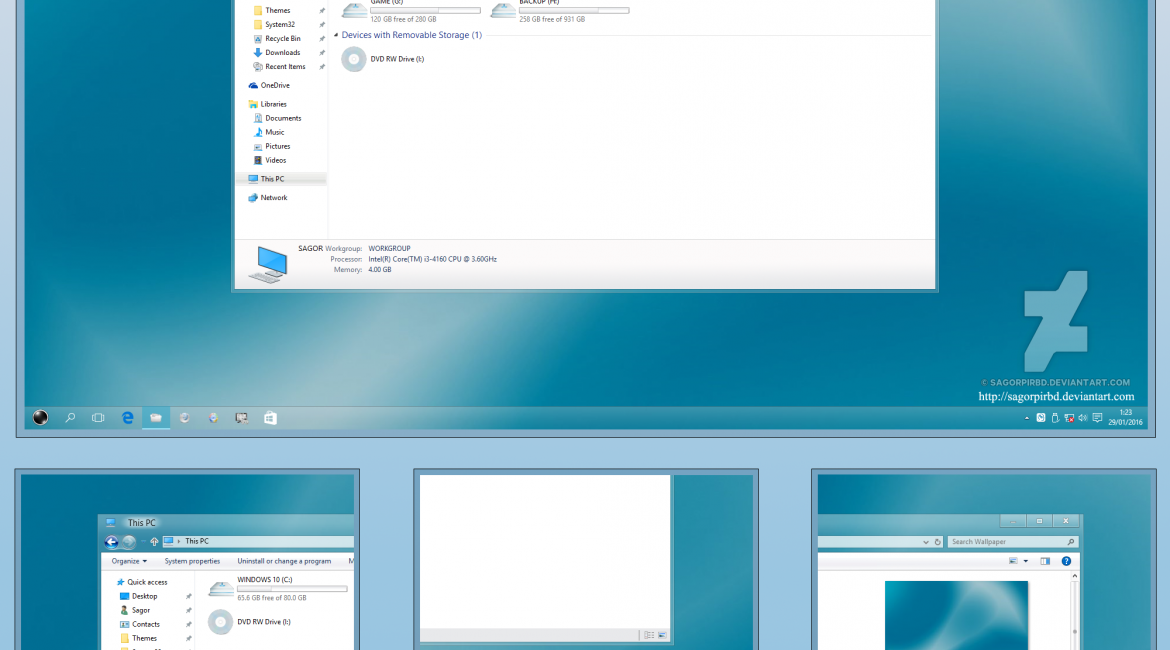
Task: Switch to details view in middle preview
Action: 649,635
